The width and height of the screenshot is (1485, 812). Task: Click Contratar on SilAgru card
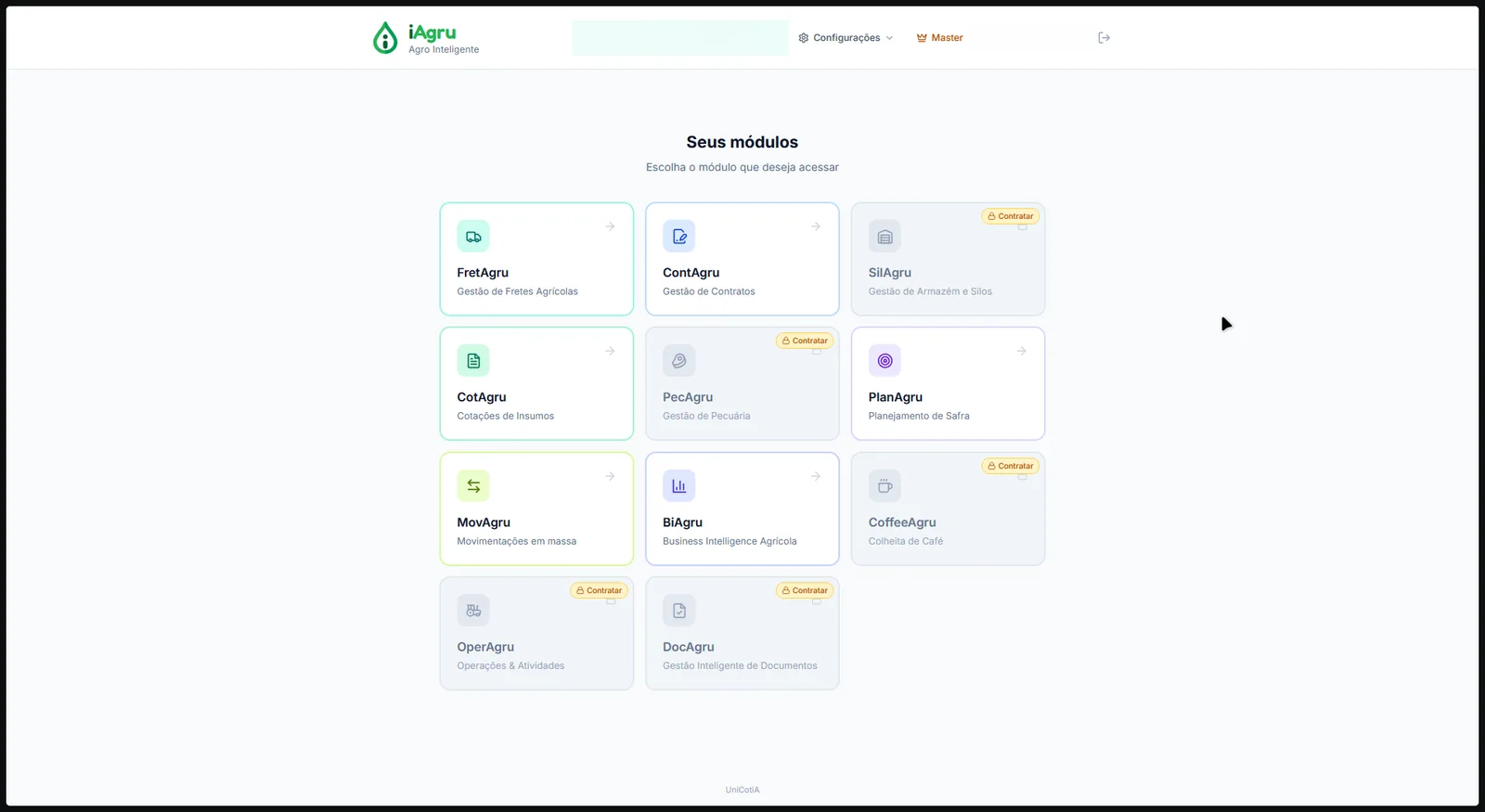pos(1010,216)
